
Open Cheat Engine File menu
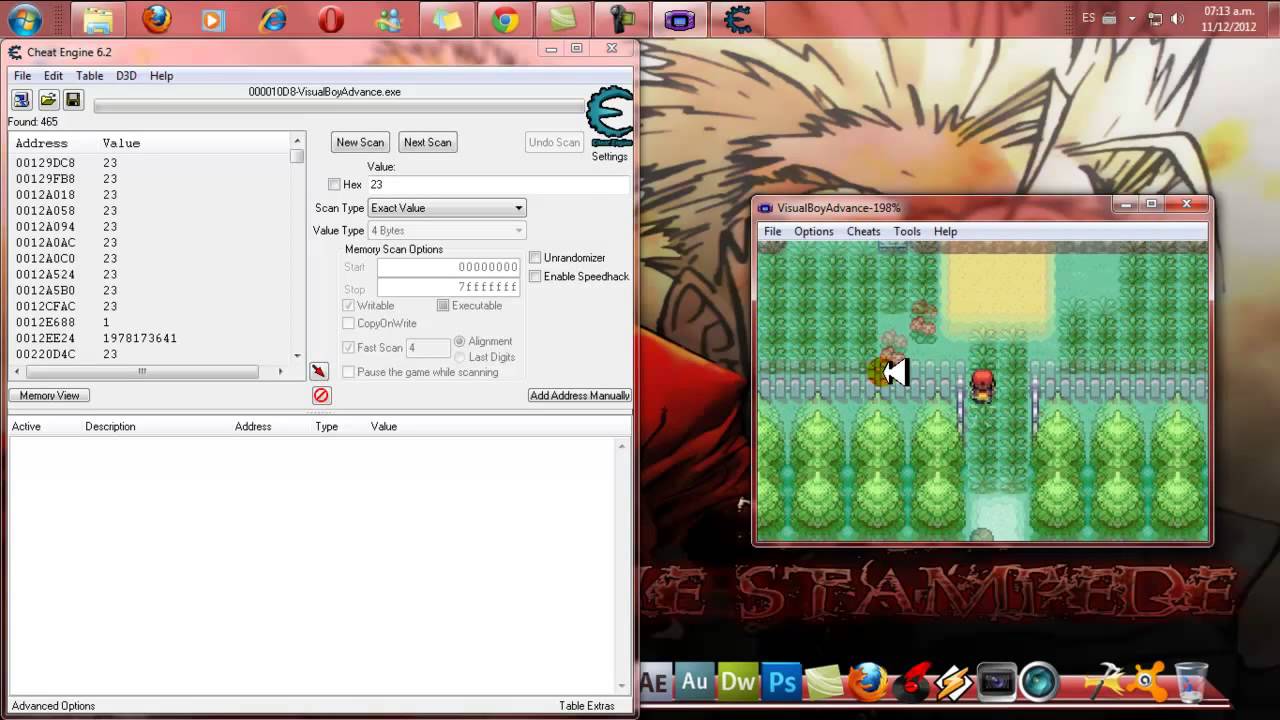coord(22,76)
